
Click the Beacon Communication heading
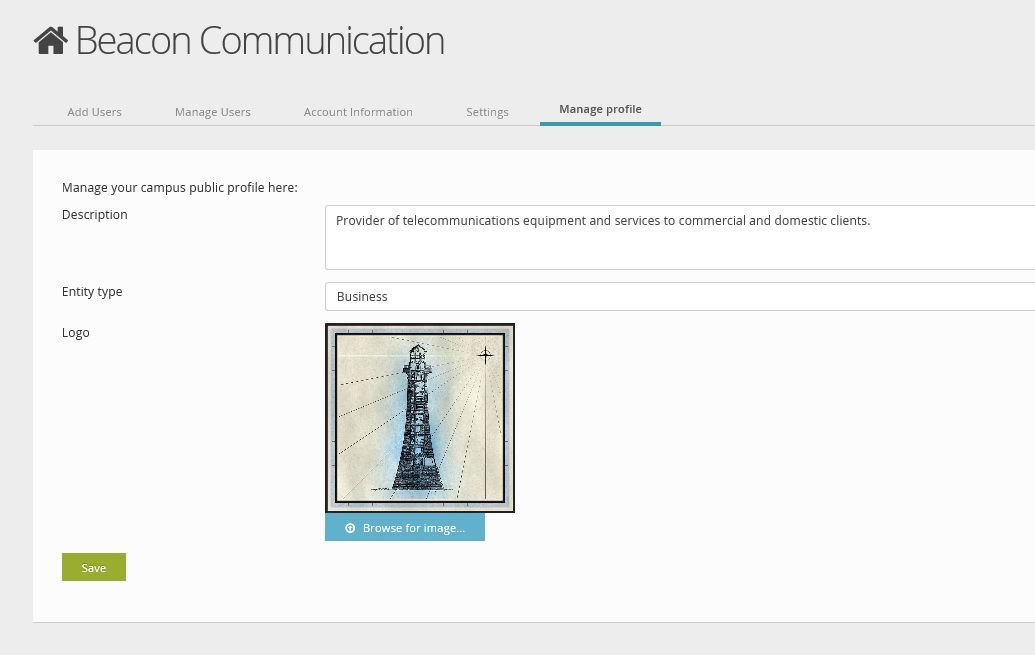(x=260, y=40)
